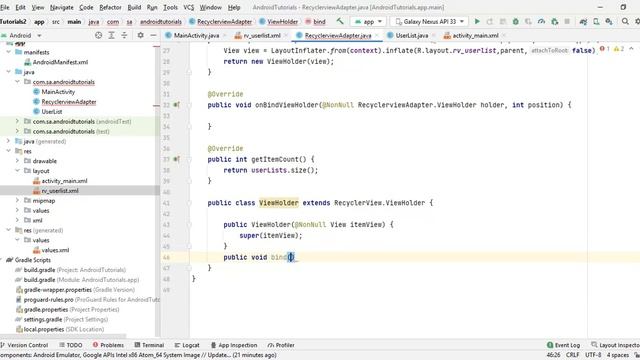Click the Apply Code Changes icon
The height and width of the screenshot is (360, 640).
[x=503, y=21]
